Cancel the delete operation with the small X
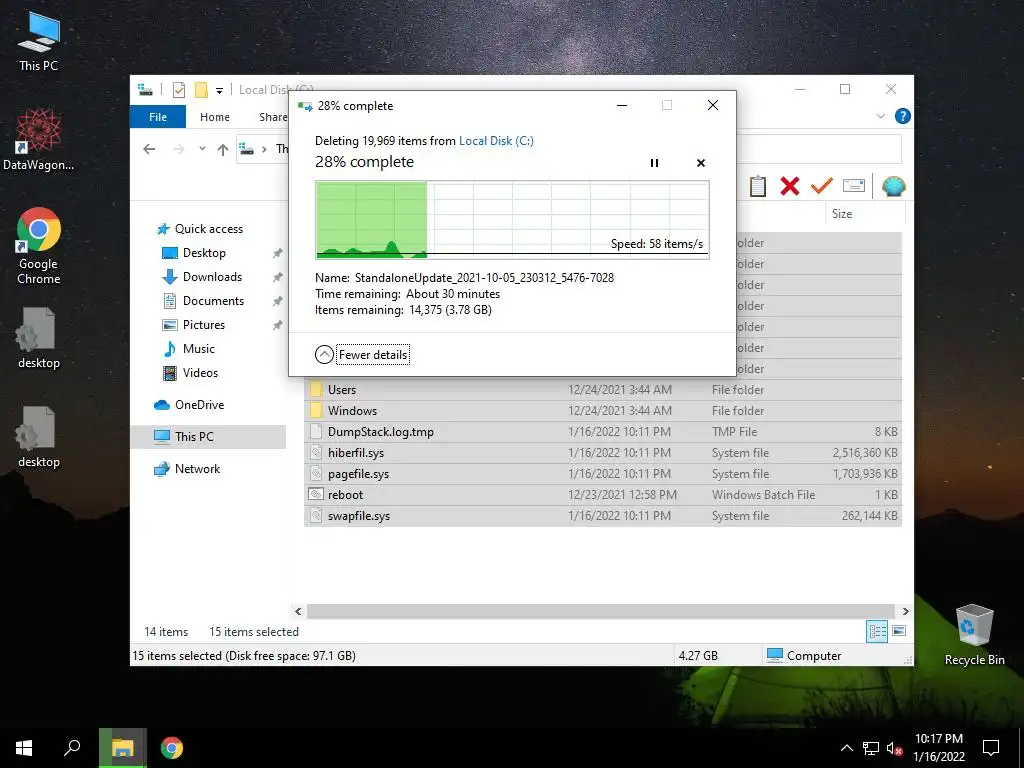The width and height of the screenshot is (1024, 768). pyautogui.click(x=701, y=163)
